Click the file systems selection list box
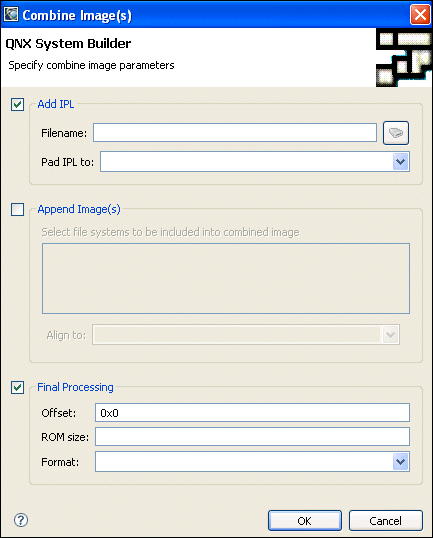 click(x=226, y=278)
